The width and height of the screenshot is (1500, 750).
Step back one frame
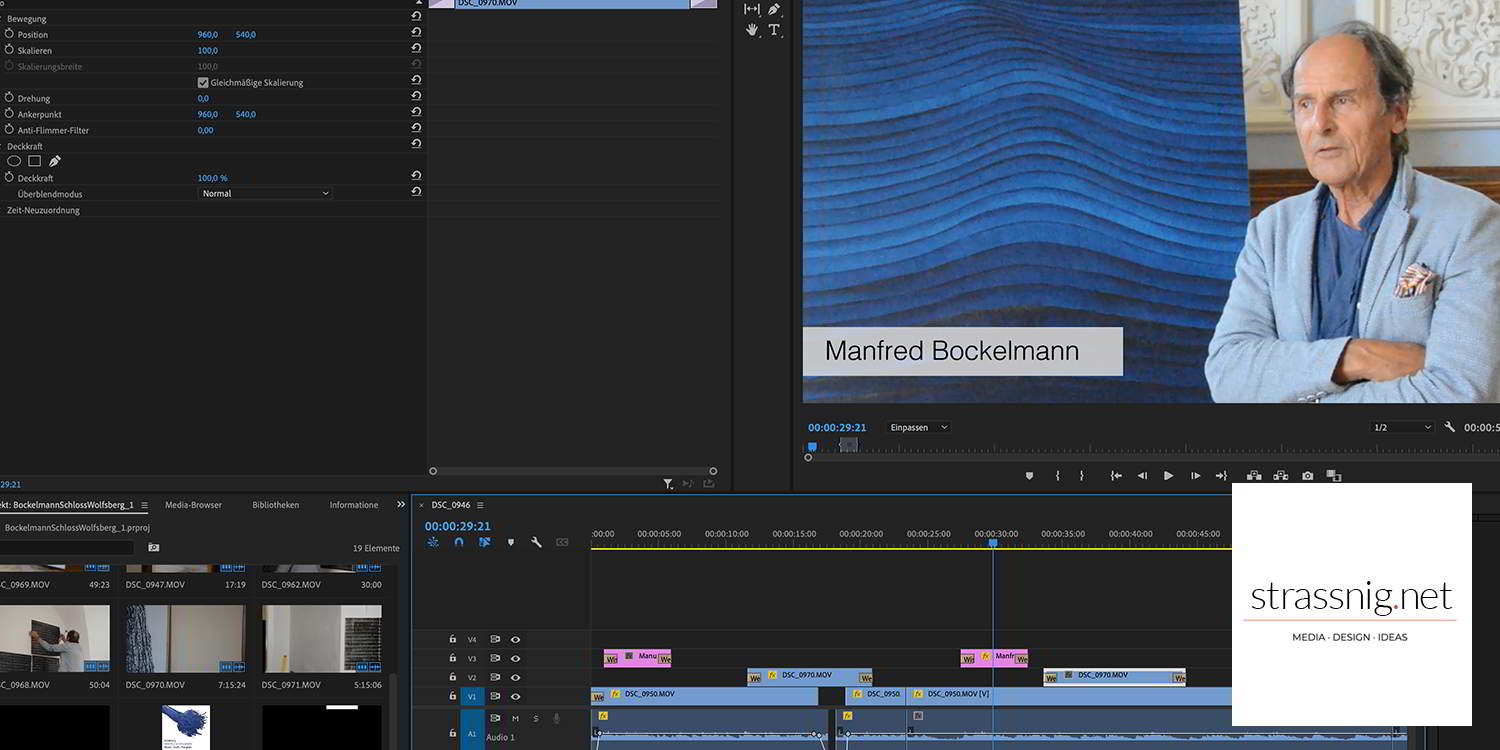pyautogui.click(x=1142, y=476)
